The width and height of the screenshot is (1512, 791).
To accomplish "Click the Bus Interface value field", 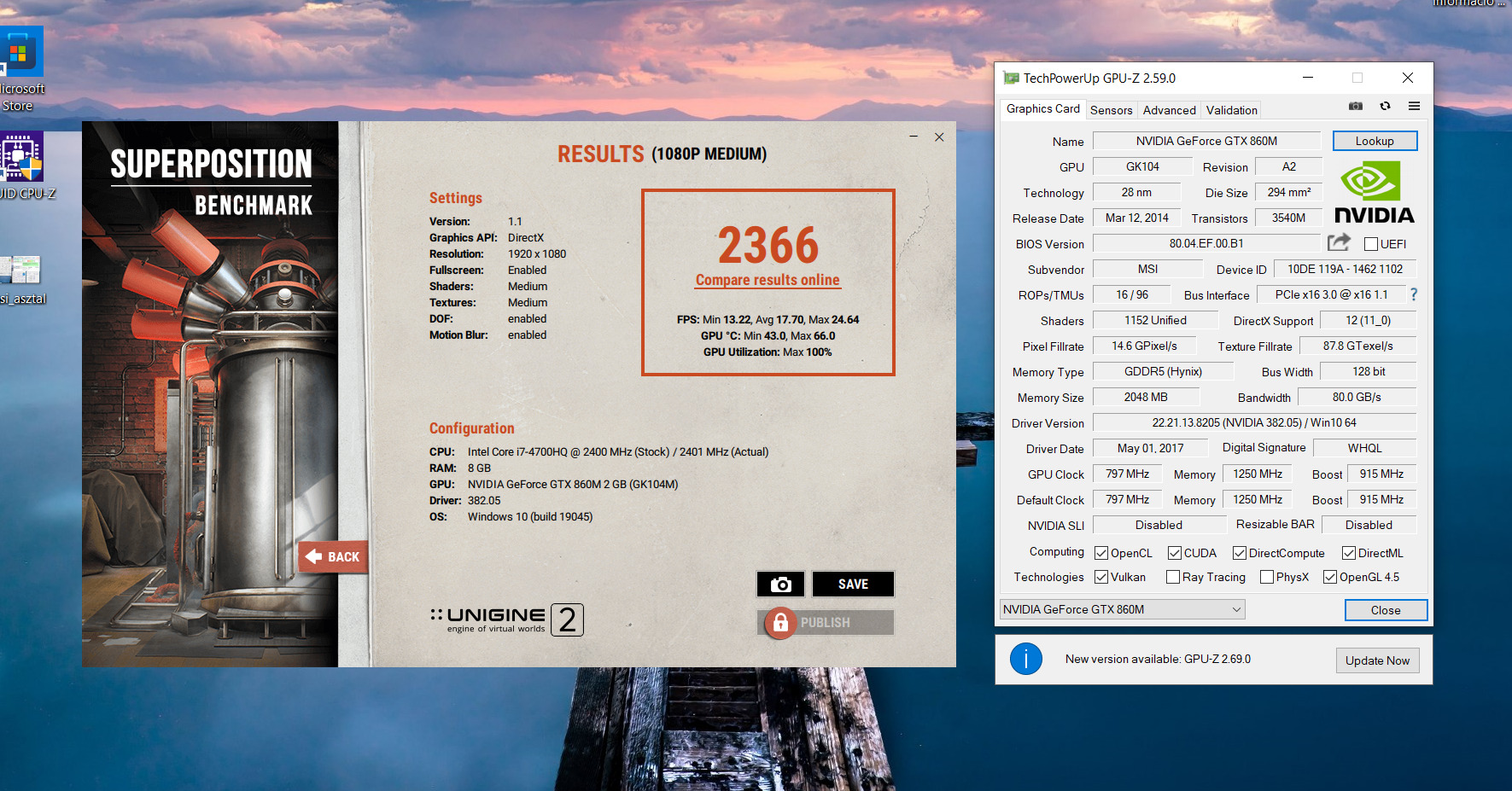I will click(x=1331, y=294).
